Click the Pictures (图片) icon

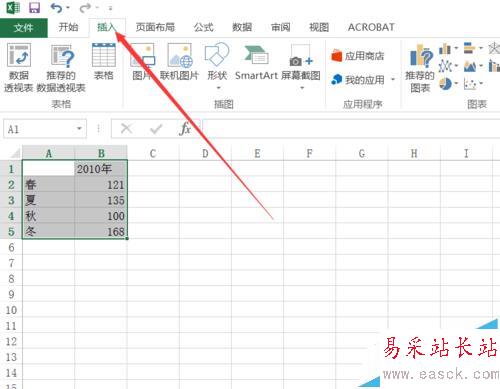click(142, 55)
